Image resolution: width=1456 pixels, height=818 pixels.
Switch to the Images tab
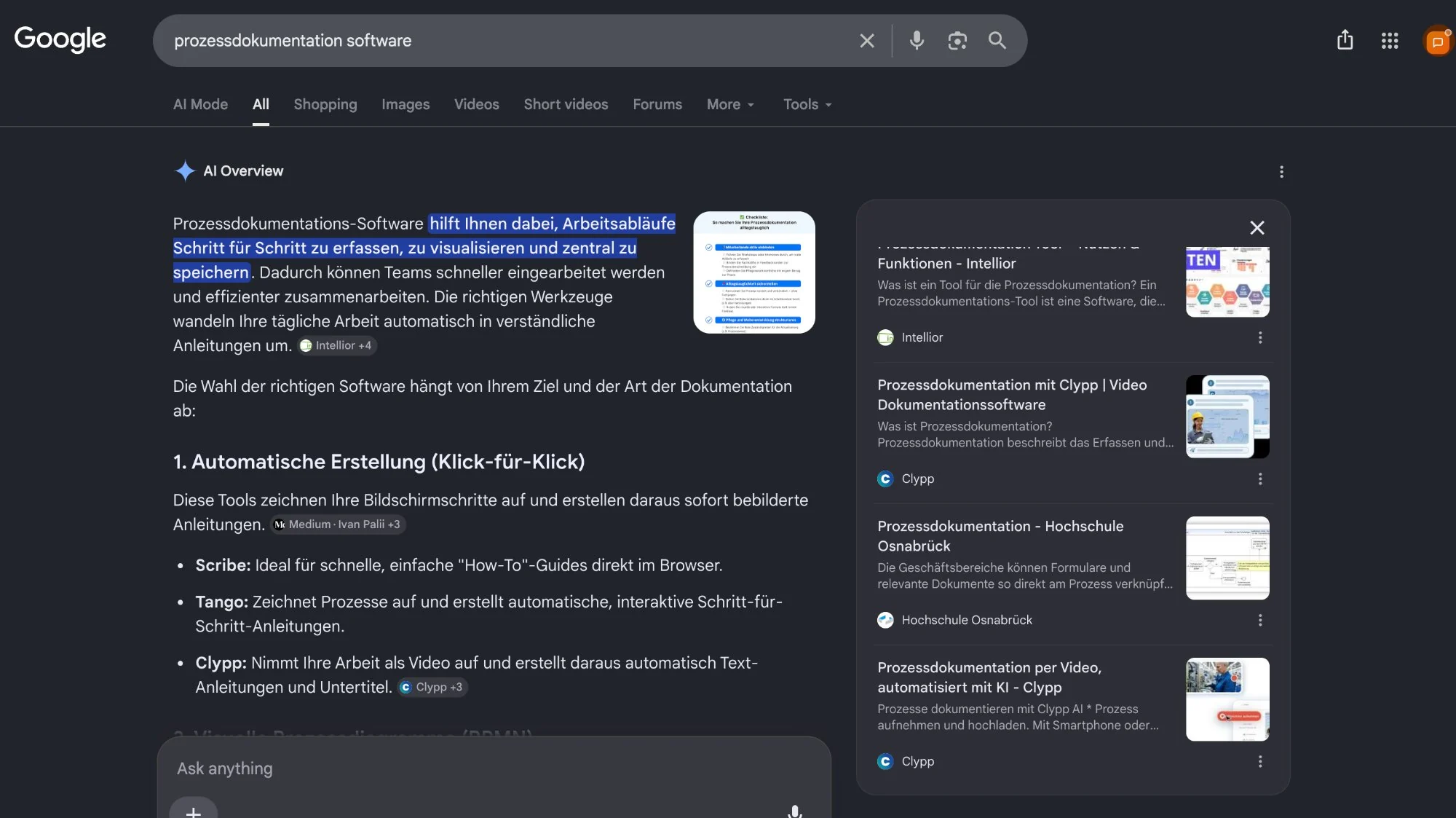point(405,104)
